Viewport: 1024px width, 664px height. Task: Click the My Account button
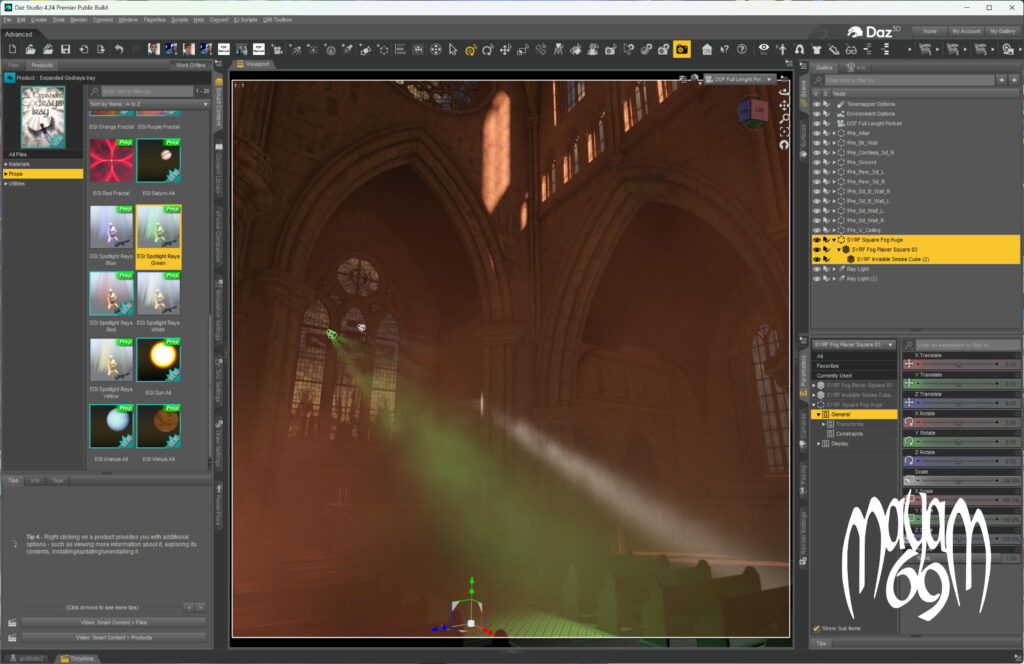pos(966,31)
